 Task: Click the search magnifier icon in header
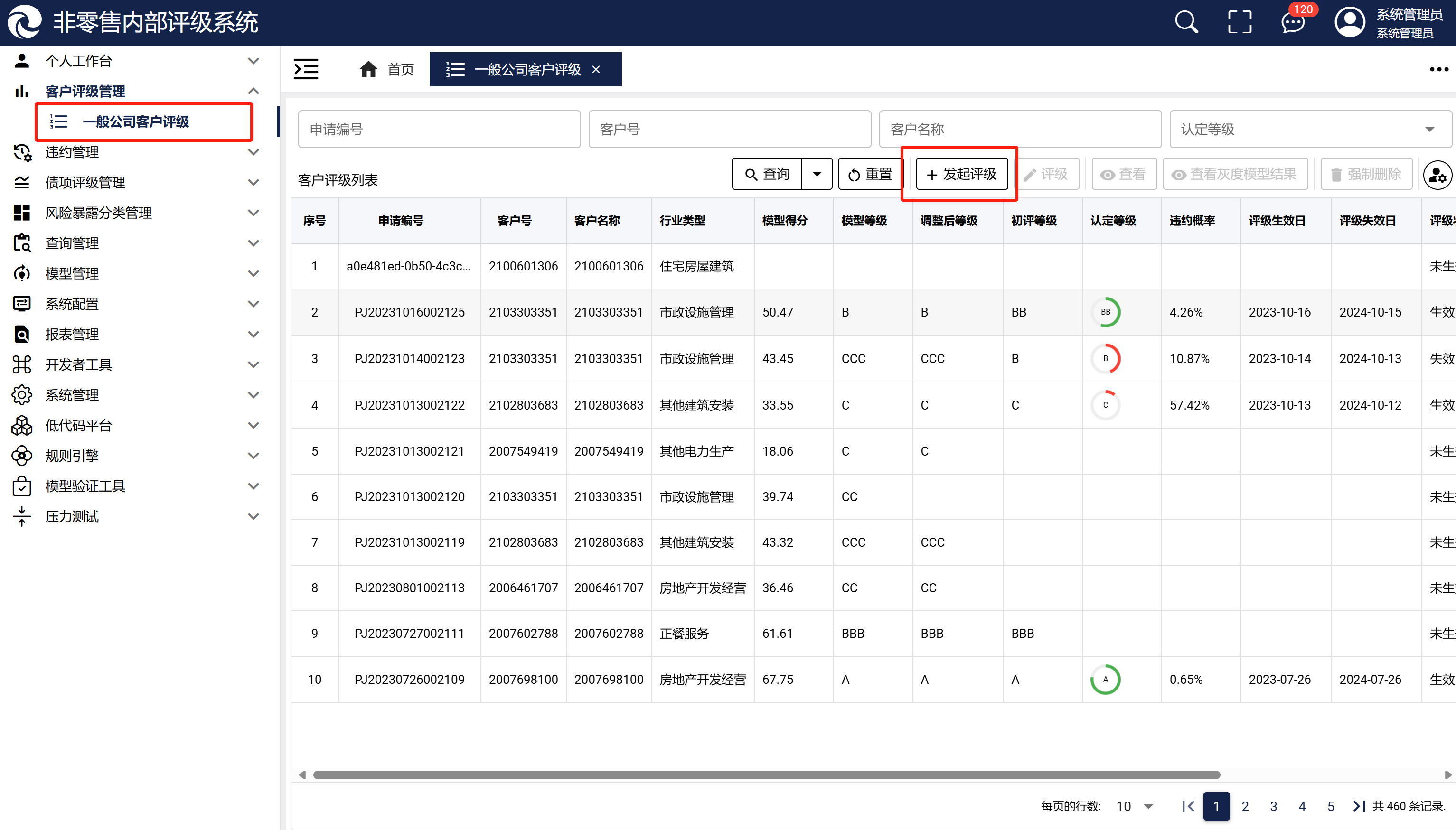(1186, 23)
